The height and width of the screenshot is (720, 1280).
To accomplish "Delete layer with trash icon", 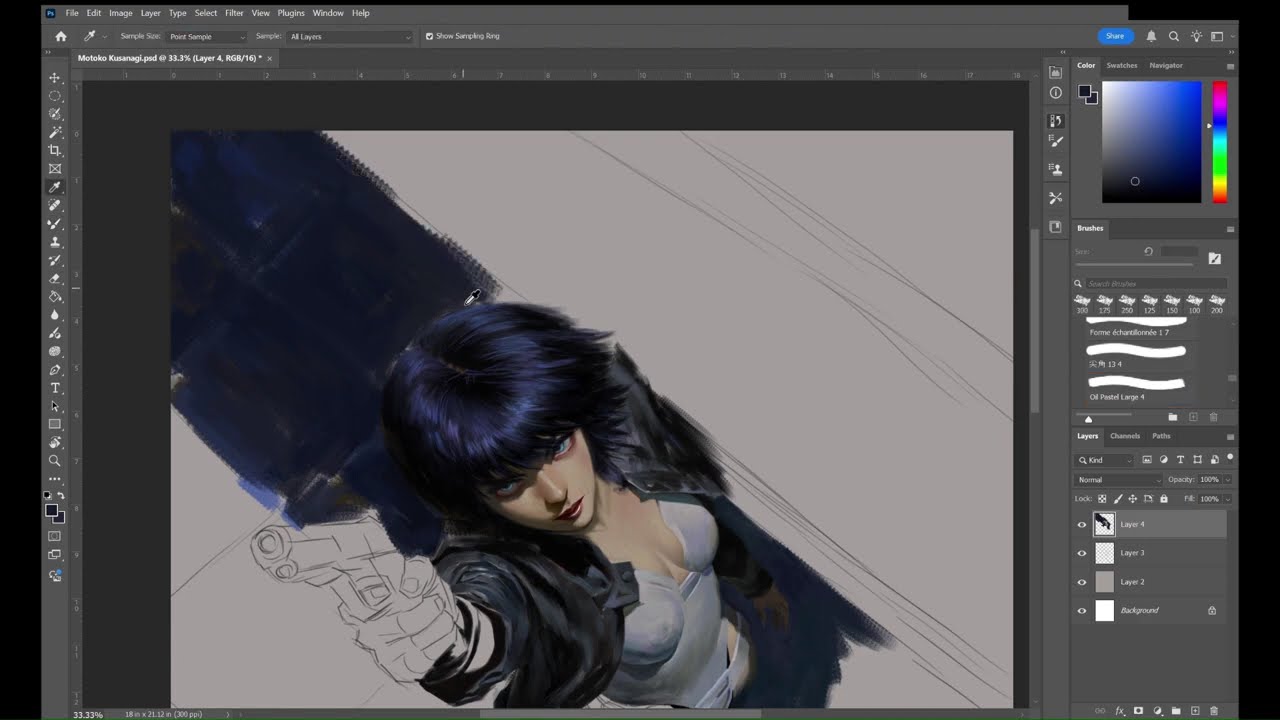I will pyautogui.click(x=1214, y=711).
